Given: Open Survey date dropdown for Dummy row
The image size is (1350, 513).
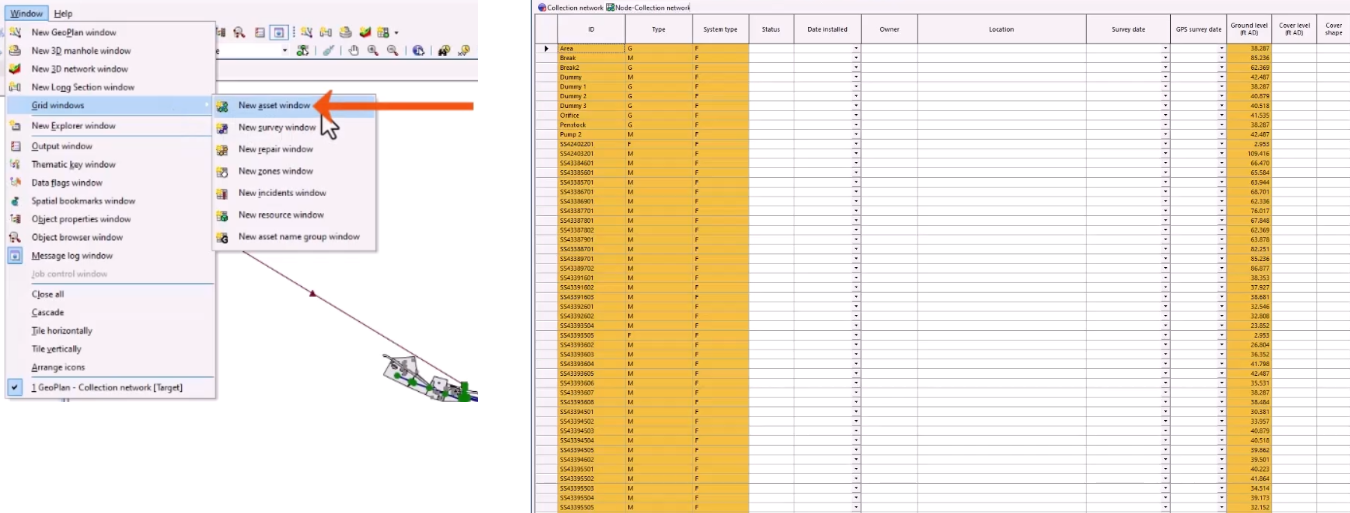Looking at the screenshot, I should click(x=1166, y=77).
